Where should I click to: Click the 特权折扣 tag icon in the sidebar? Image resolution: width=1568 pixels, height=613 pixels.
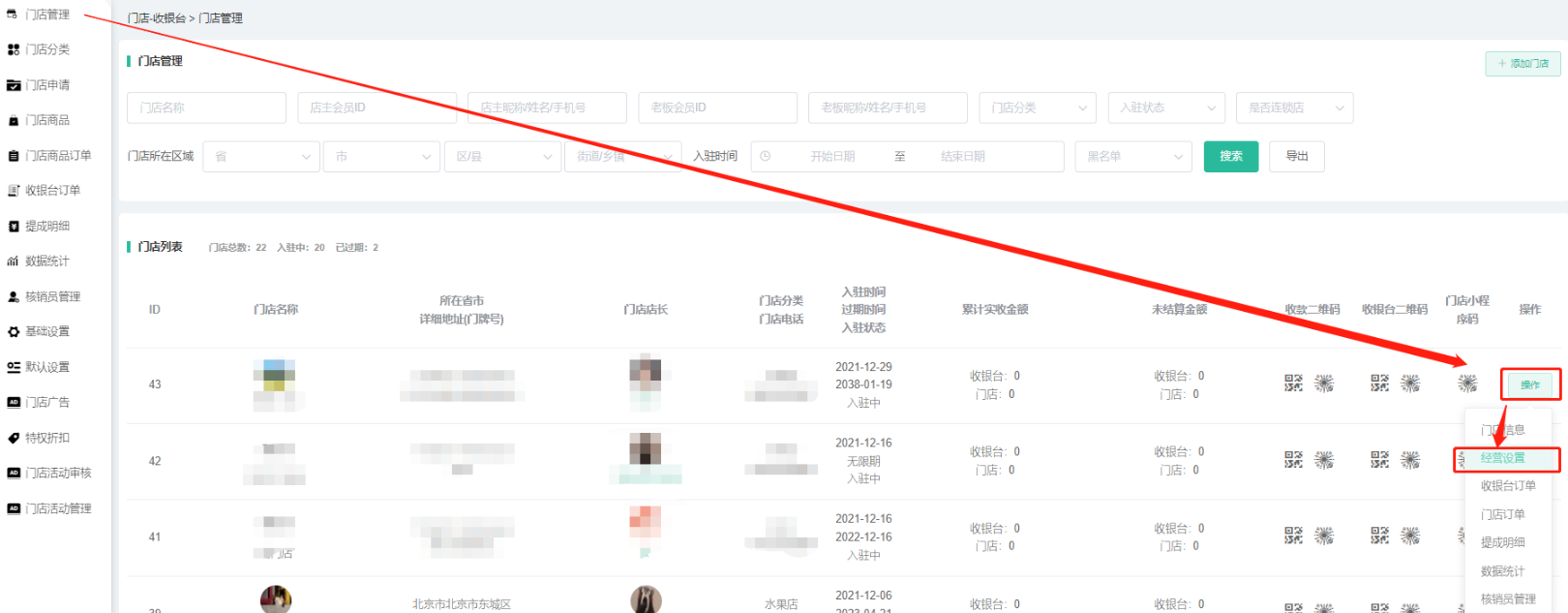(14, 438)
